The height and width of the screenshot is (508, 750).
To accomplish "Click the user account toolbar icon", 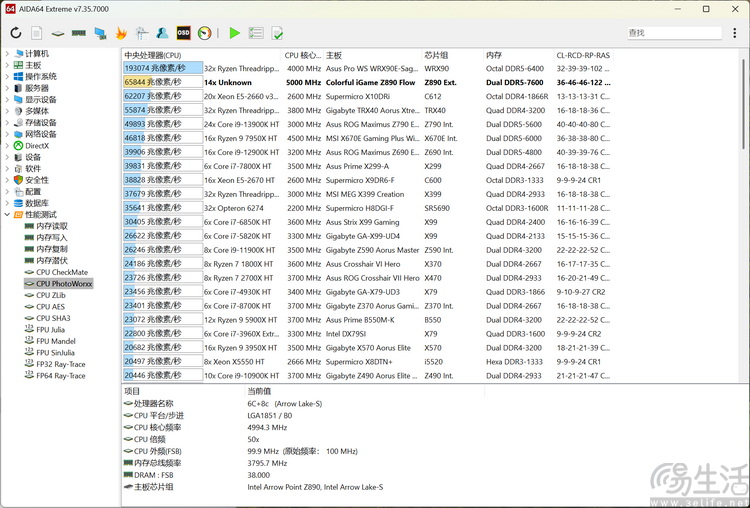I will 163,33.
